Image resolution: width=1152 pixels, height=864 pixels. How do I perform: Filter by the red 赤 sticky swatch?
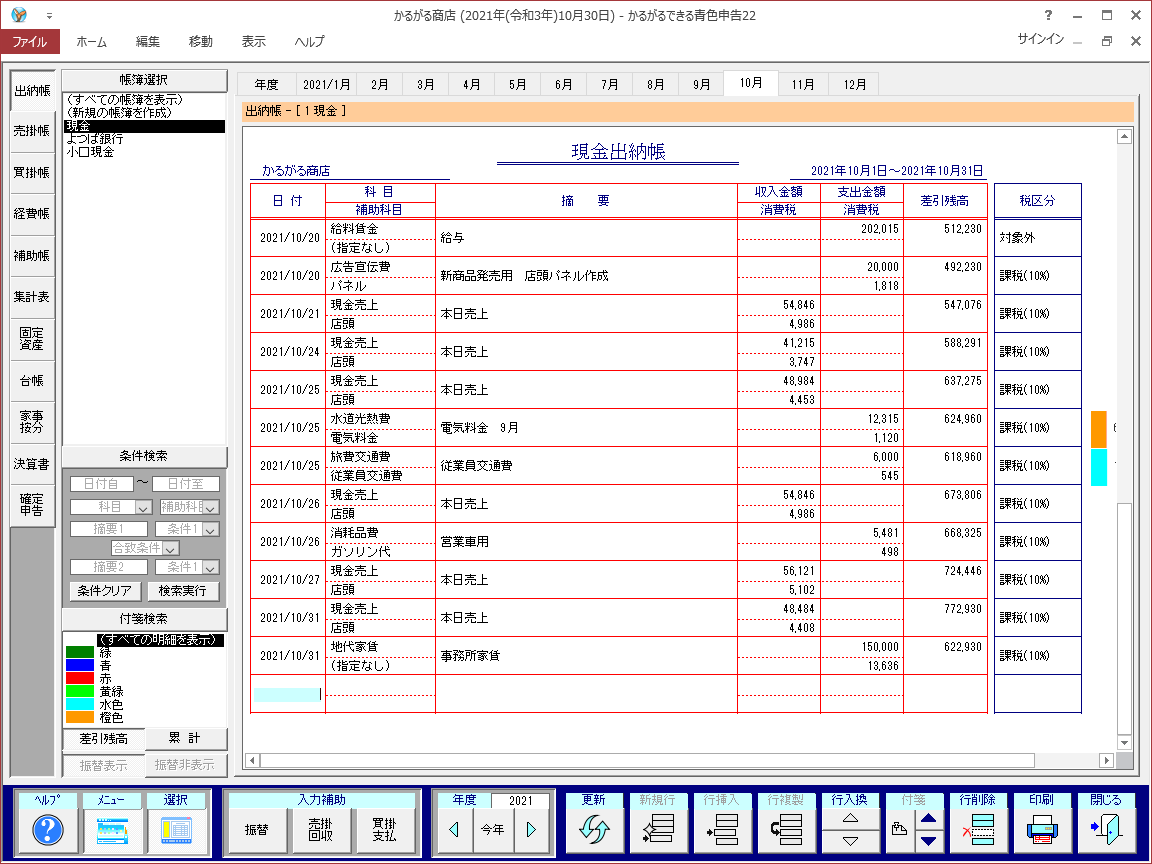coord(80,678)
